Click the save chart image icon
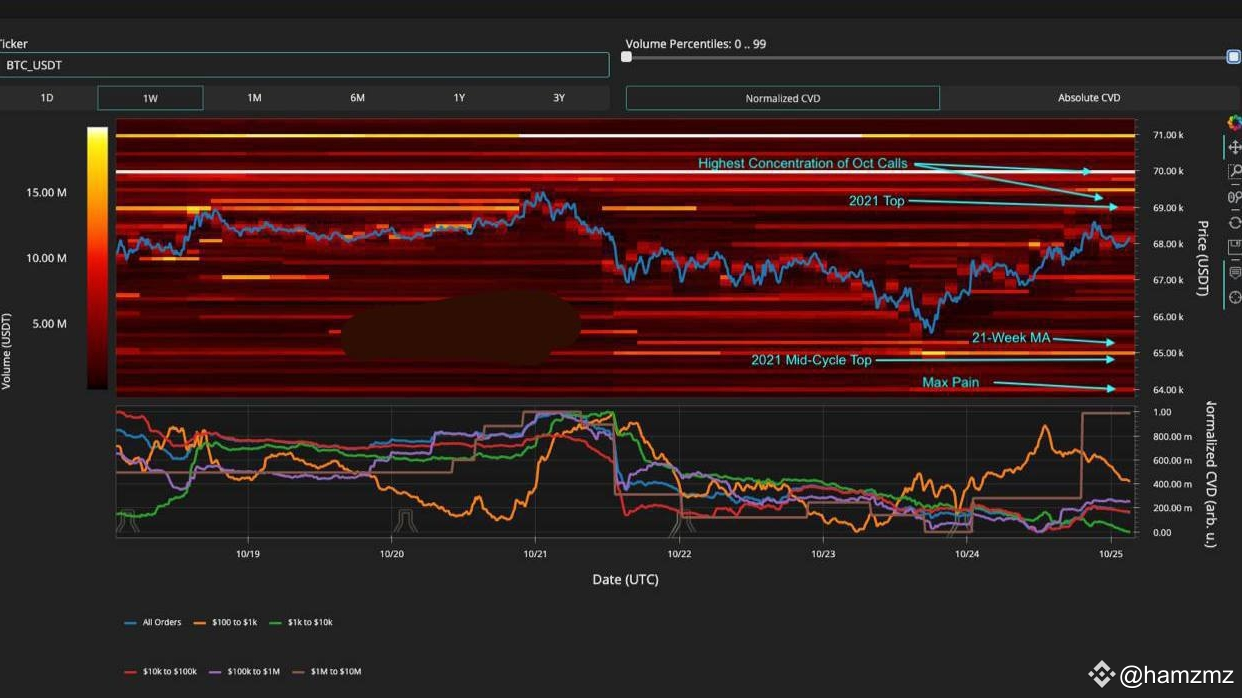 coord(1233,247)
